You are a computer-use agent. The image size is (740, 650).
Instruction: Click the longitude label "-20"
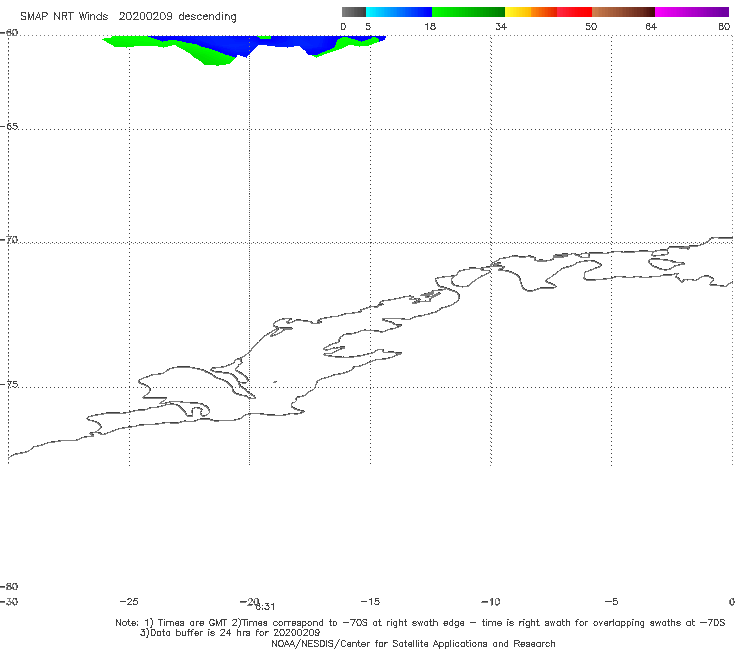pyautogui.click(x=249, y=602)
